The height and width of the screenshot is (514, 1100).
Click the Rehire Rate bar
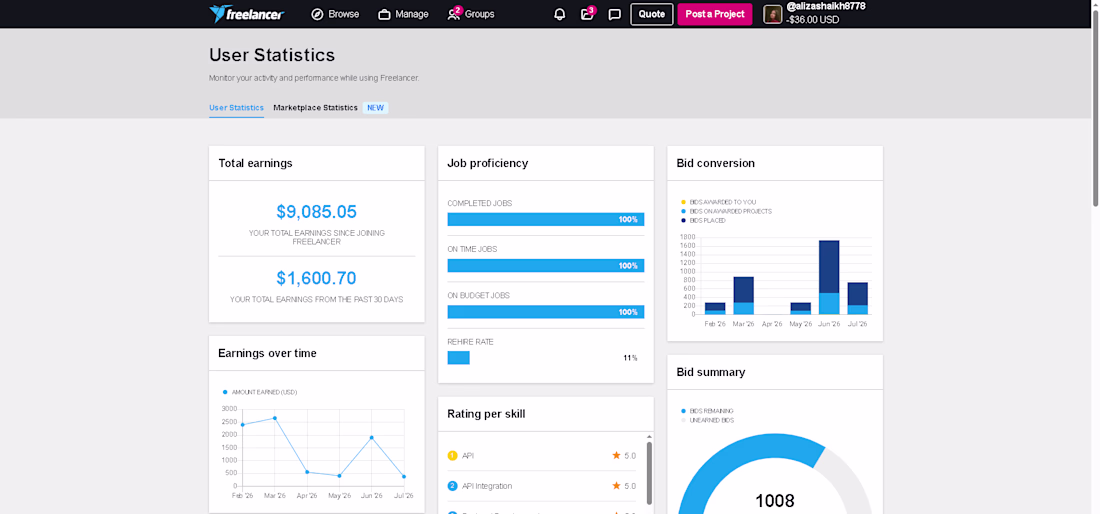point(459,358)
